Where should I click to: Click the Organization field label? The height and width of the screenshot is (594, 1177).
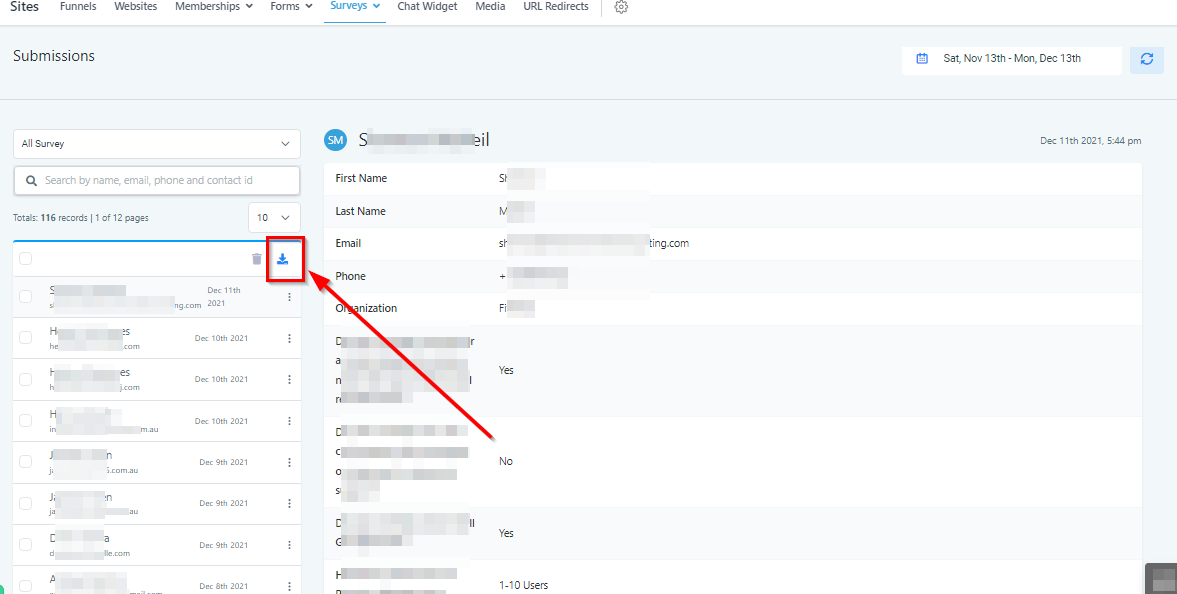pyautogui.click(x=366, y=308)
